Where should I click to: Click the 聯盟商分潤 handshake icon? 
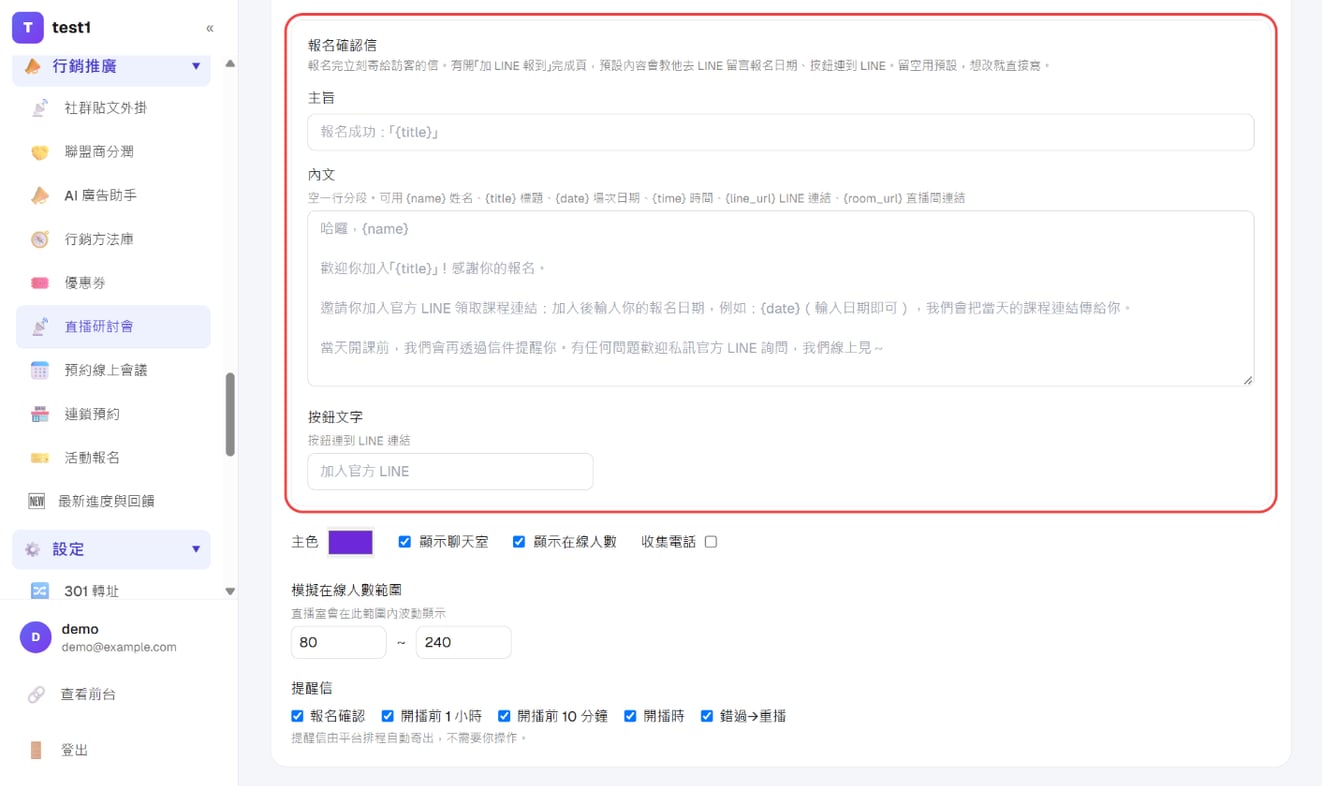[x=40, y=152]
